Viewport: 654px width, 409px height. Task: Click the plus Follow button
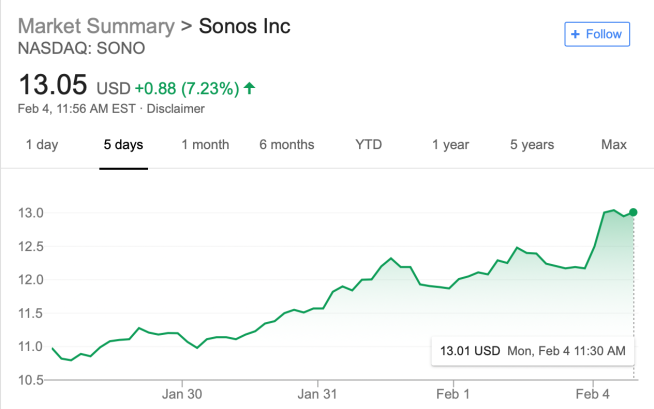point(597,34)
